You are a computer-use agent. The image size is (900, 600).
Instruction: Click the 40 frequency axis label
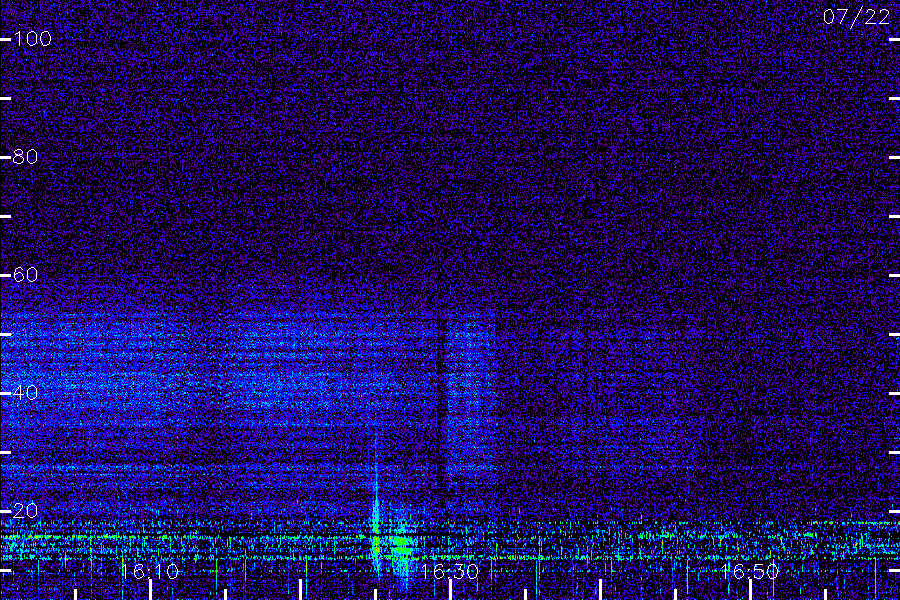[25, 393]
